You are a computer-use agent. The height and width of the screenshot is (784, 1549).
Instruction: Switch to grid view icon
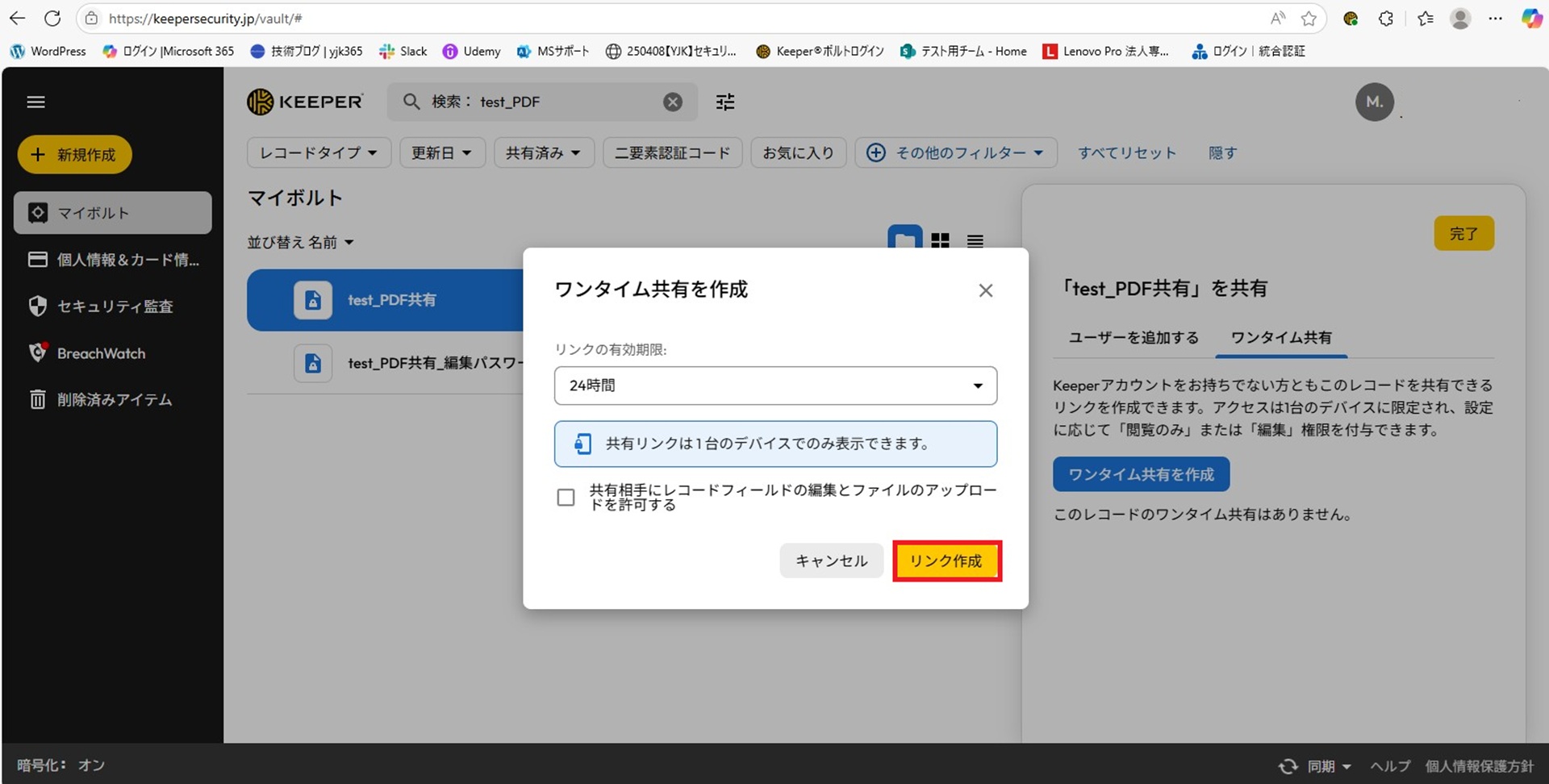tap(940, 240)
